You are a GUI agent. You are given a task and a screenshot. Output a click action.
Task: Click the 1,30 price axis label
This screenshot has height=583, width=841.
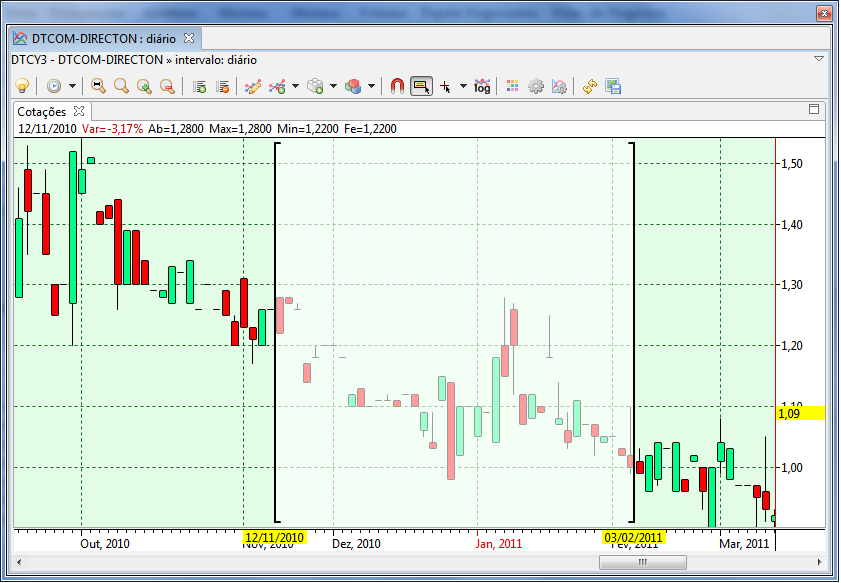792,285
